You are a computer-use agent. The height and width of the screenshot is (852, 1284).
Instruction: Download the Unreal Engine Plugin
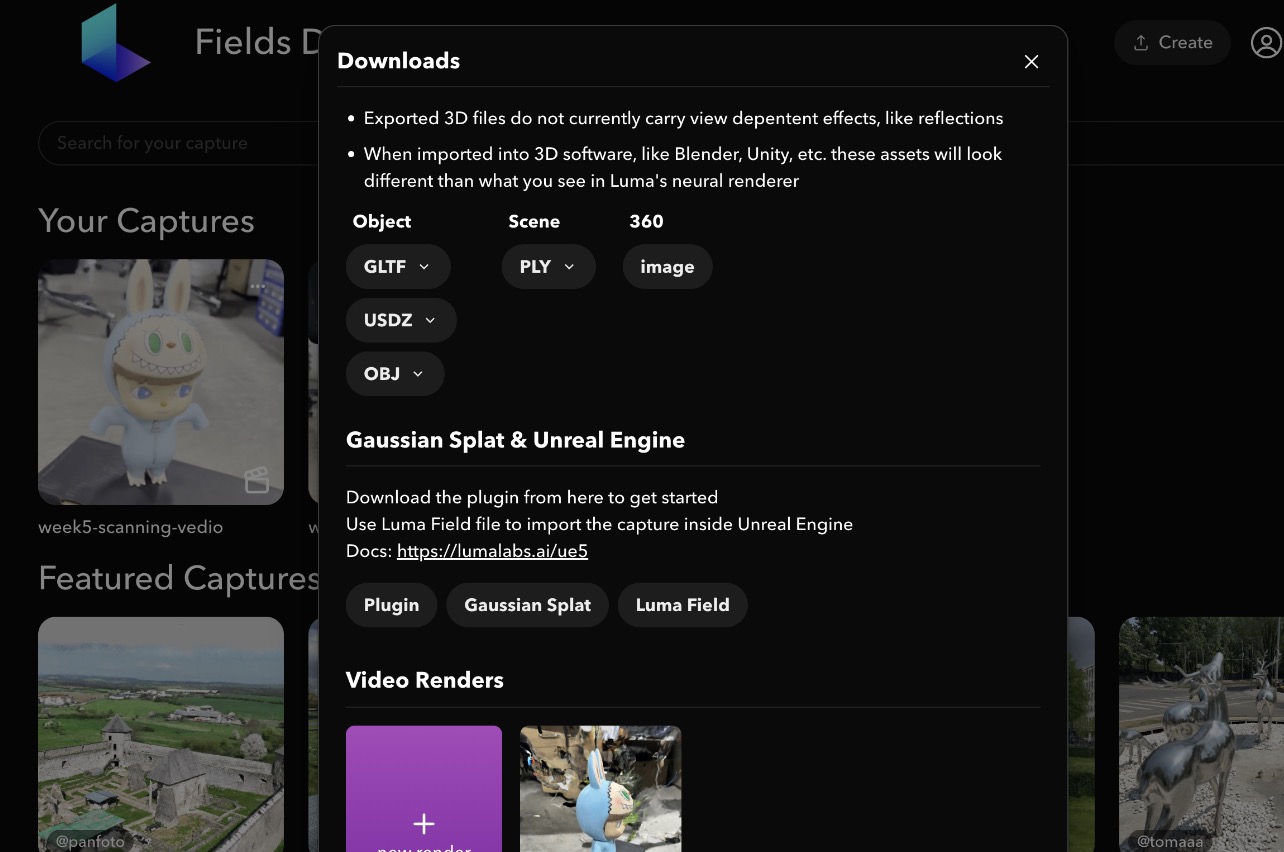coord(391,605)
